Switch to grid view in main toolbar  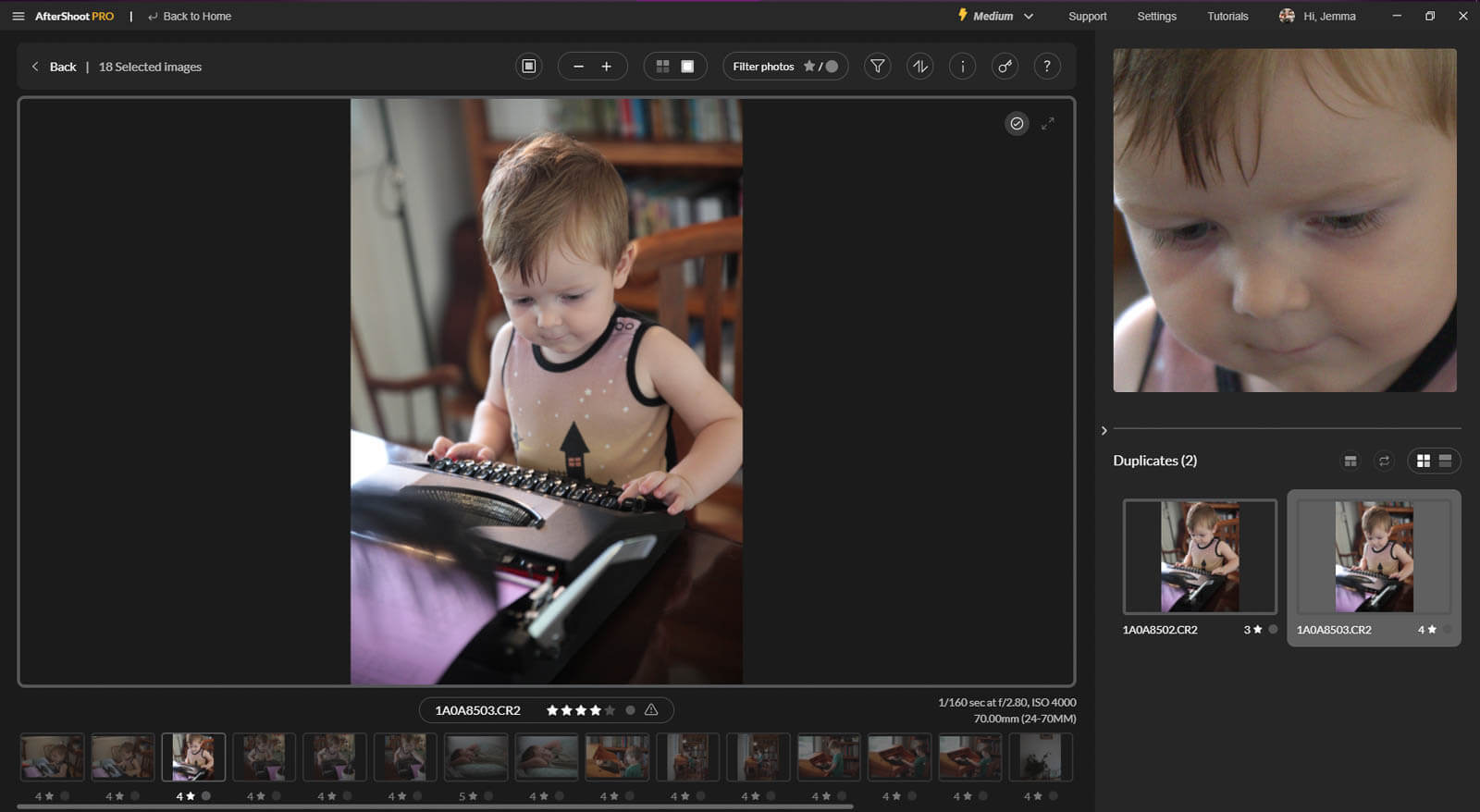(x=662, y=67)
